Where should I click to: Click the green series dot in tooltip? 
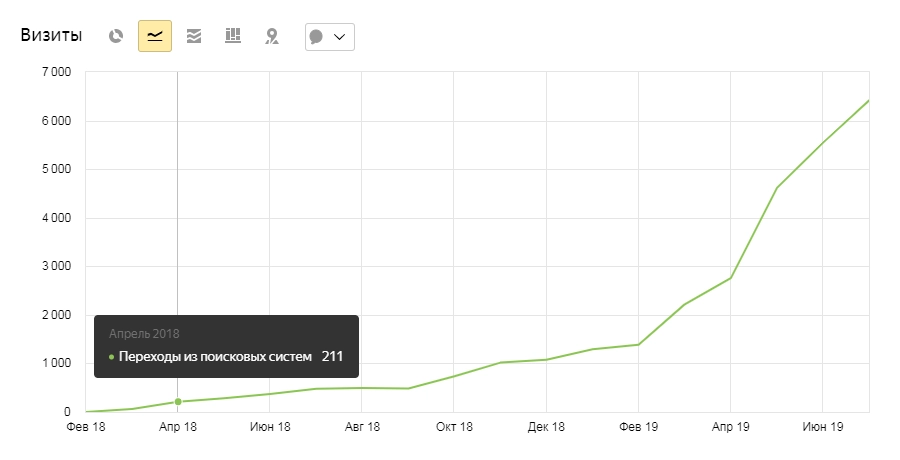coord(111,357)
